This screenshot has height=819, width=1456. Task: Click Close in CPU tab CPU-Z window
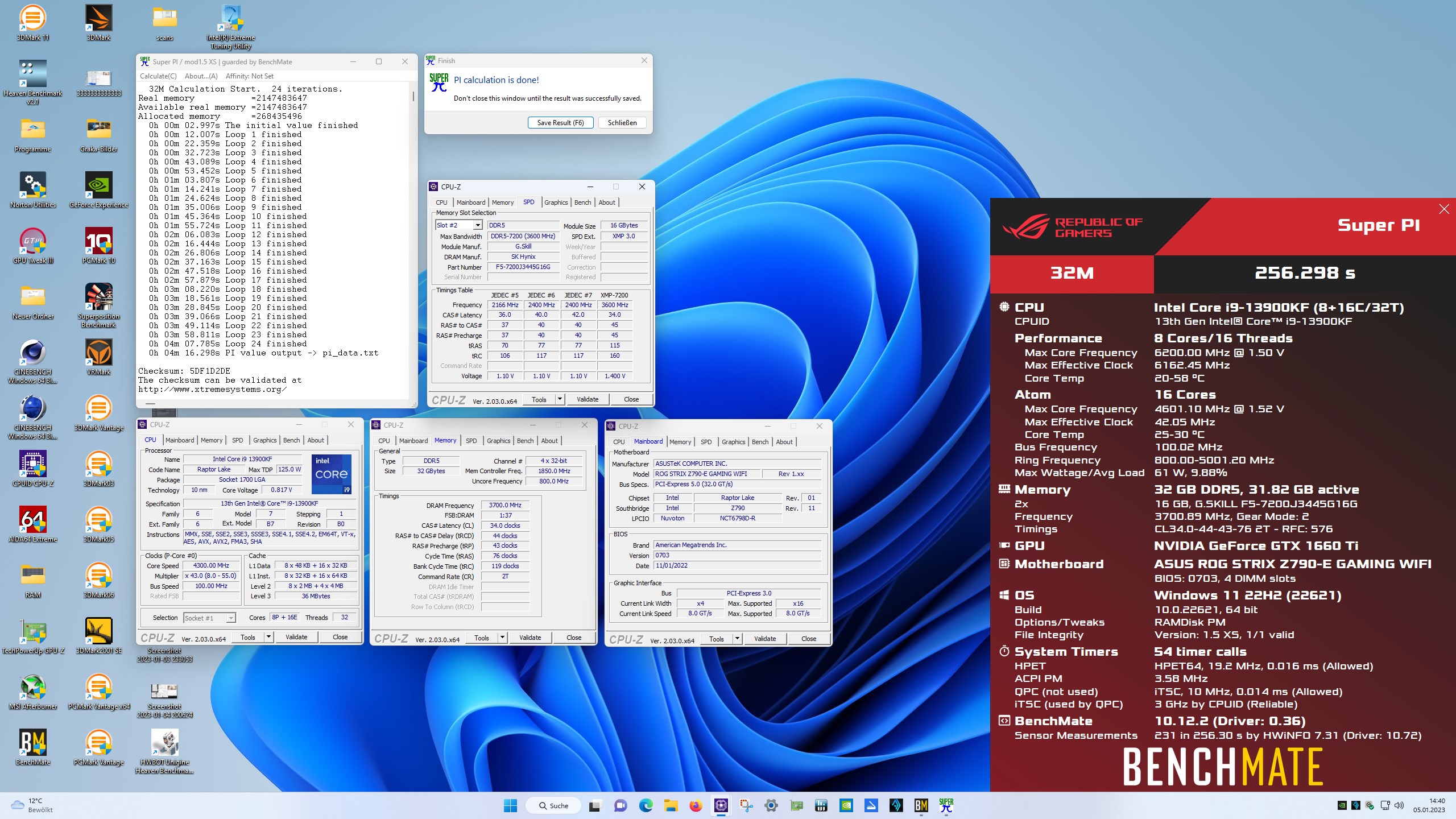pyautogui.click(x=340, y=637)
